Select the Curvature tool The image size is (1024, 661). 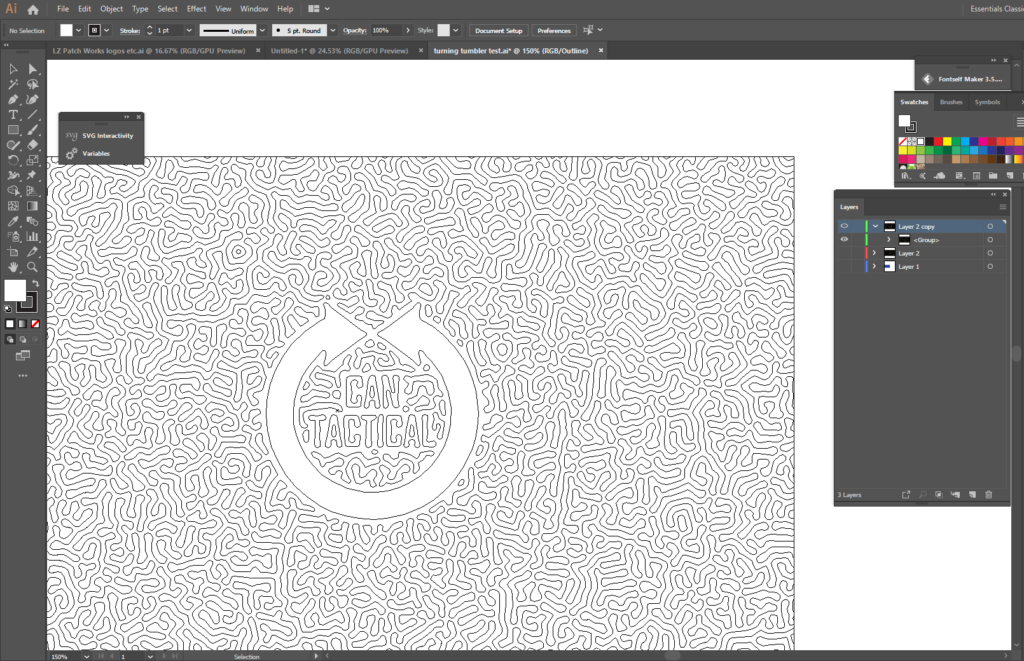32,99
